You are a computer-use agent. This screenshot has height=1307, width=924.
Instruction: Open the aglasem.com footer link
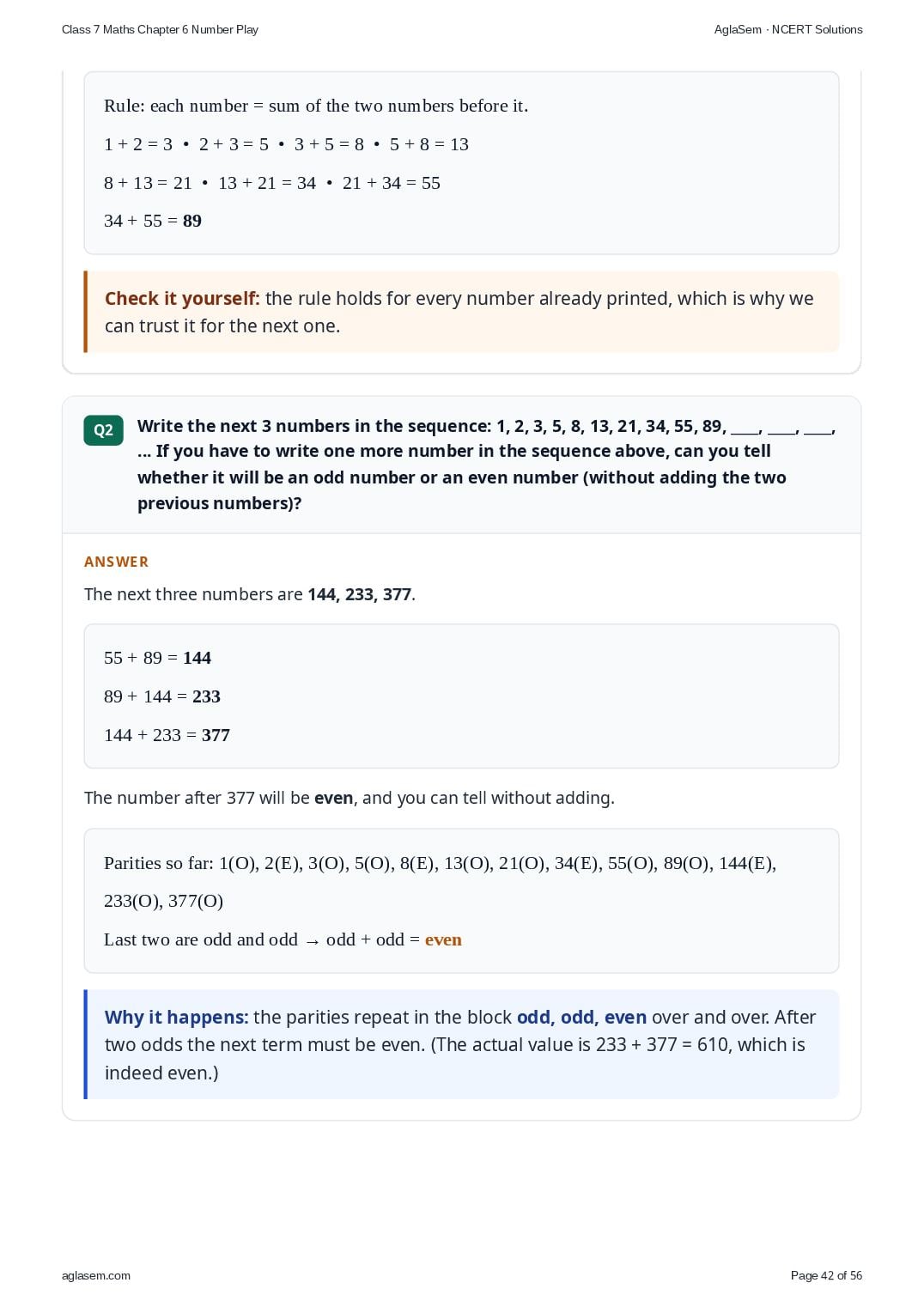point(96,1275)
